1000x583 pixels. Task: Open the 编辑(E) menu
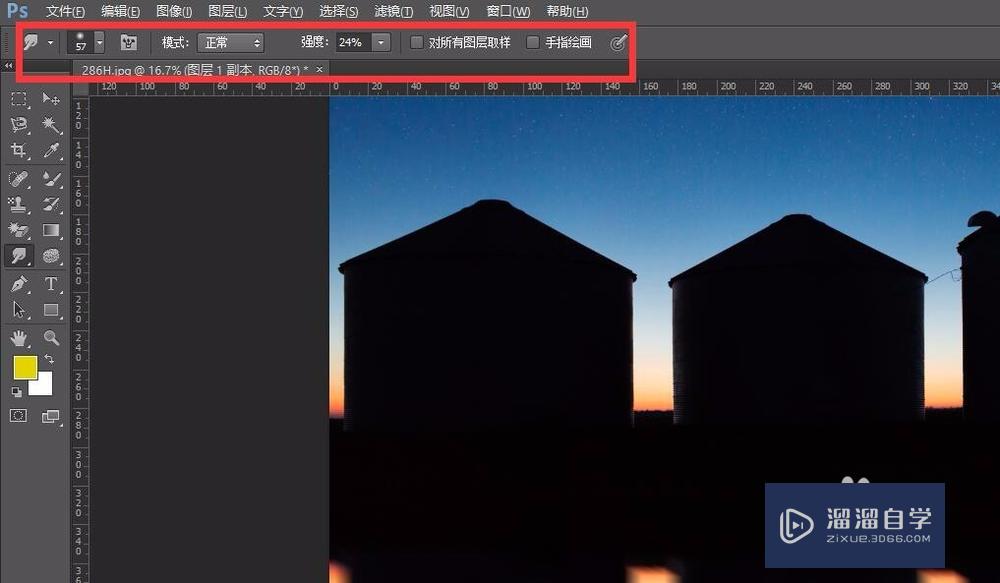coord(120,11)
